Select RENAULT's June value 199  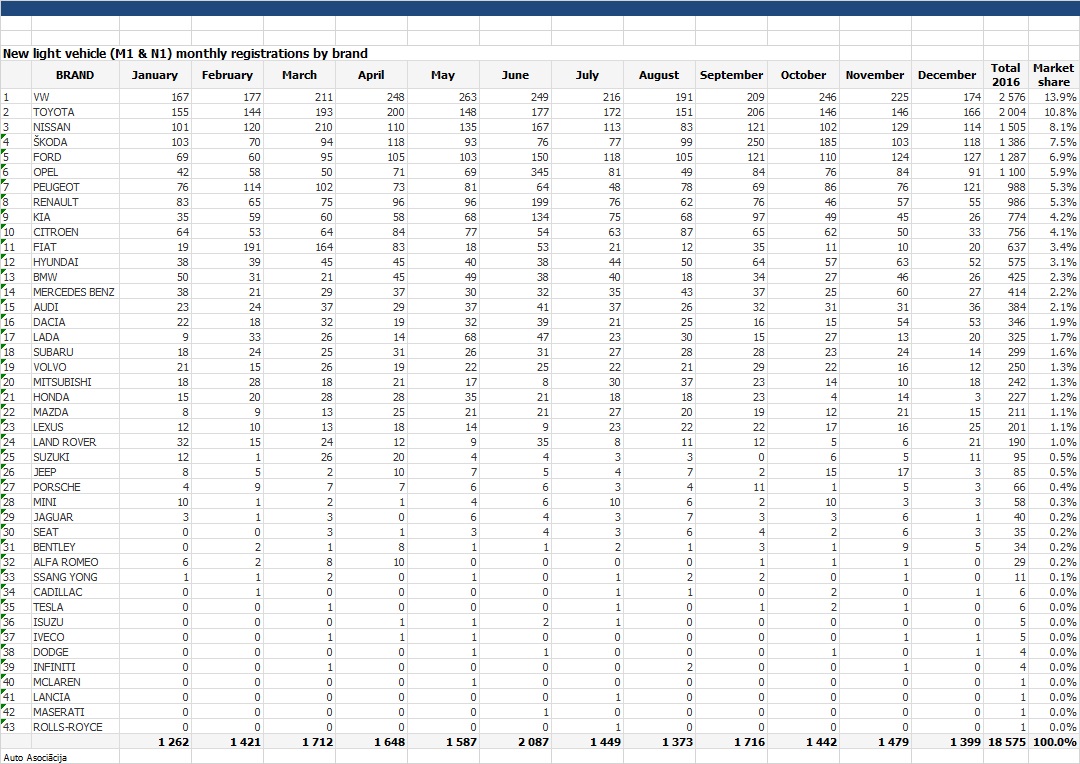coord(515,202)
